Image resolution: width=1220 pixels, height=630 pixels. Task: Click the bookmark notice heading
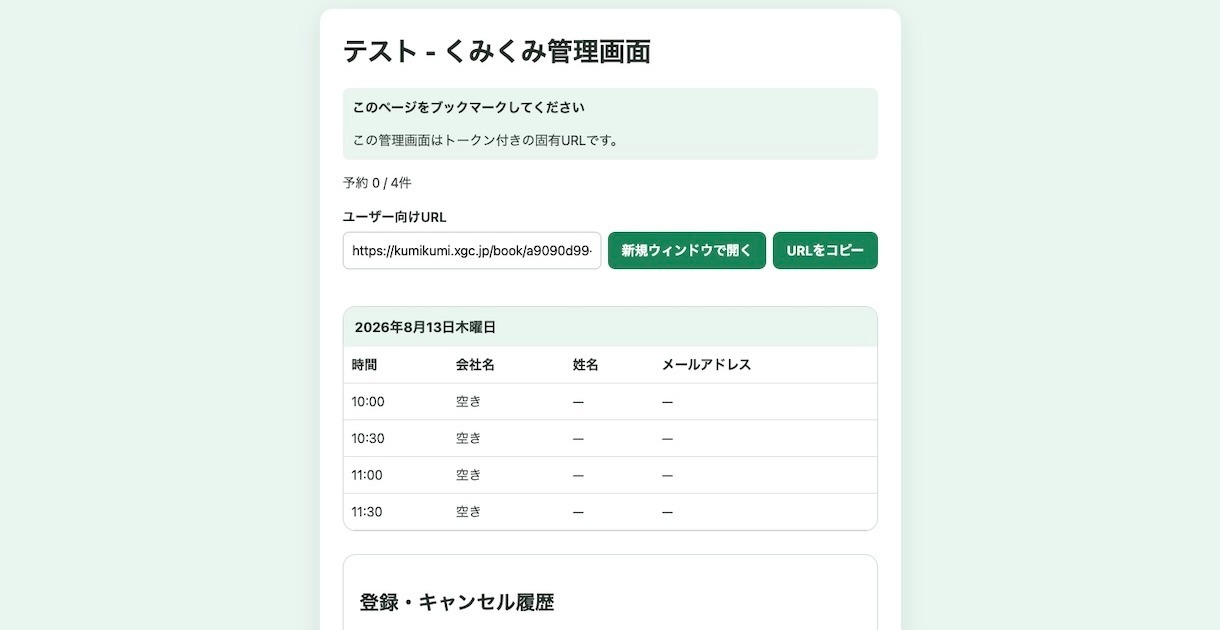pos(469,107)
